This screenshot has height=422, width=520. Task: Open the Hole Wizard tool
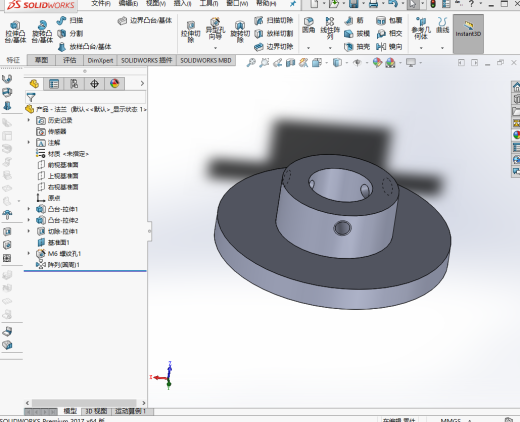tap(215, 29)
